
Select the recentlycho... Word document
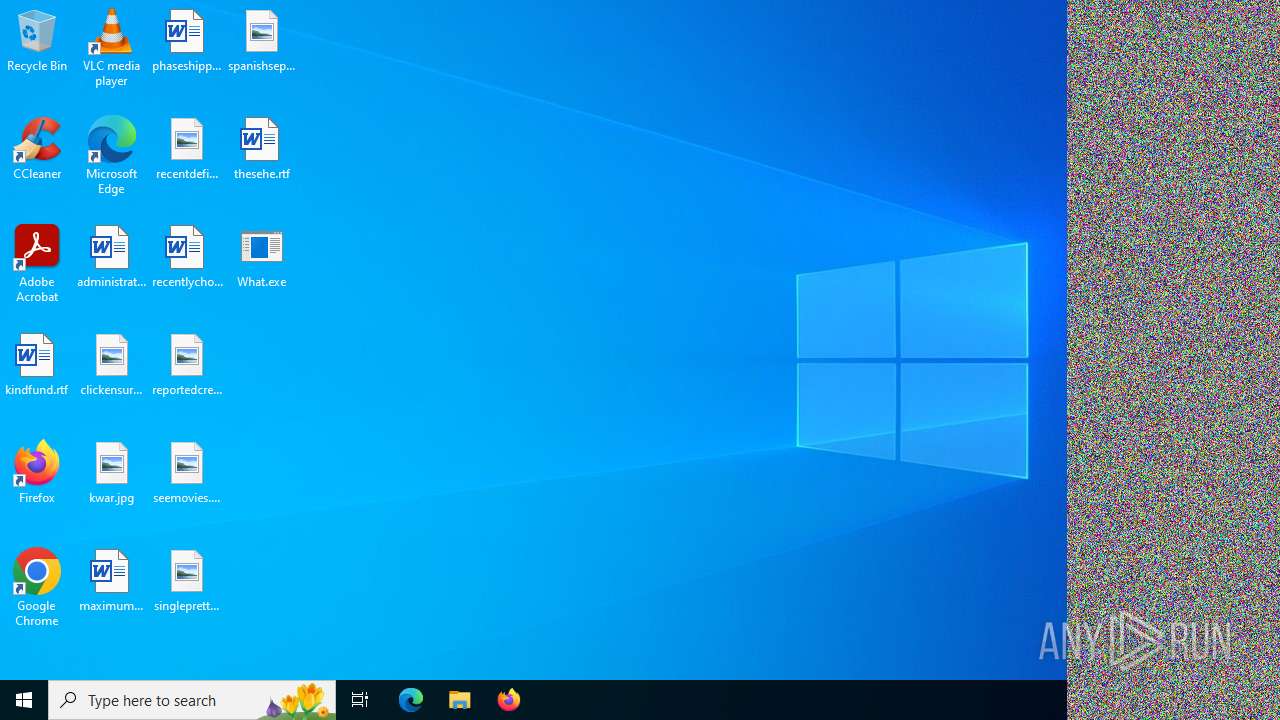click(x=186, y=257)
